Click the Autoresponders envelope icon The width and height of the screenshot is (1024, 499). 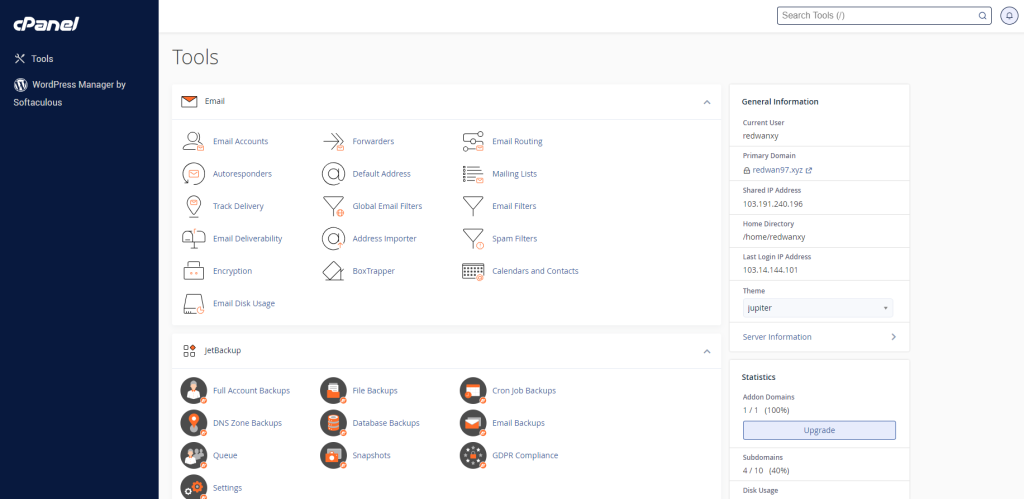[x=194, y=174]
